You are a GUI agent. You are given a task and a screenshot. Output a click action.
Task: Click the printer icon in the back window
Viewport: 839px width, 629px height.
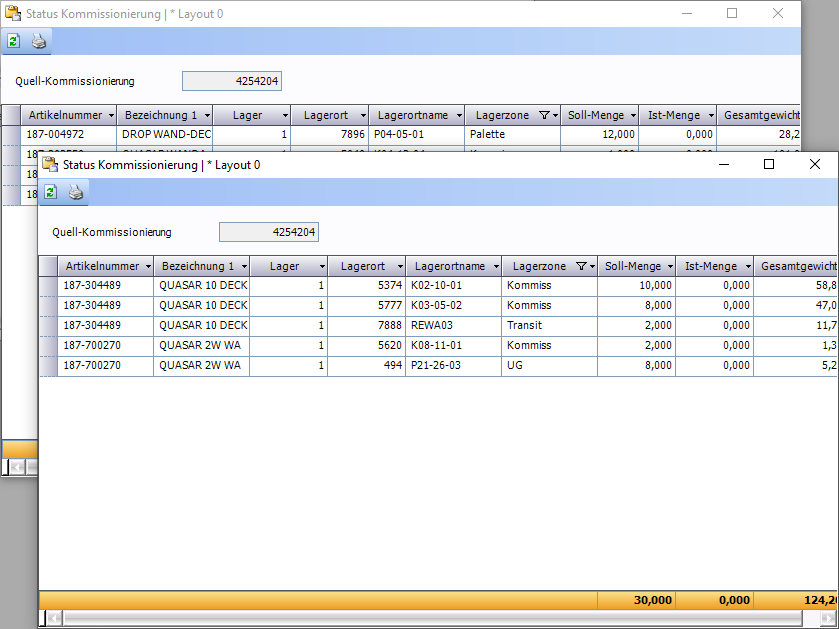coord(39,41)
